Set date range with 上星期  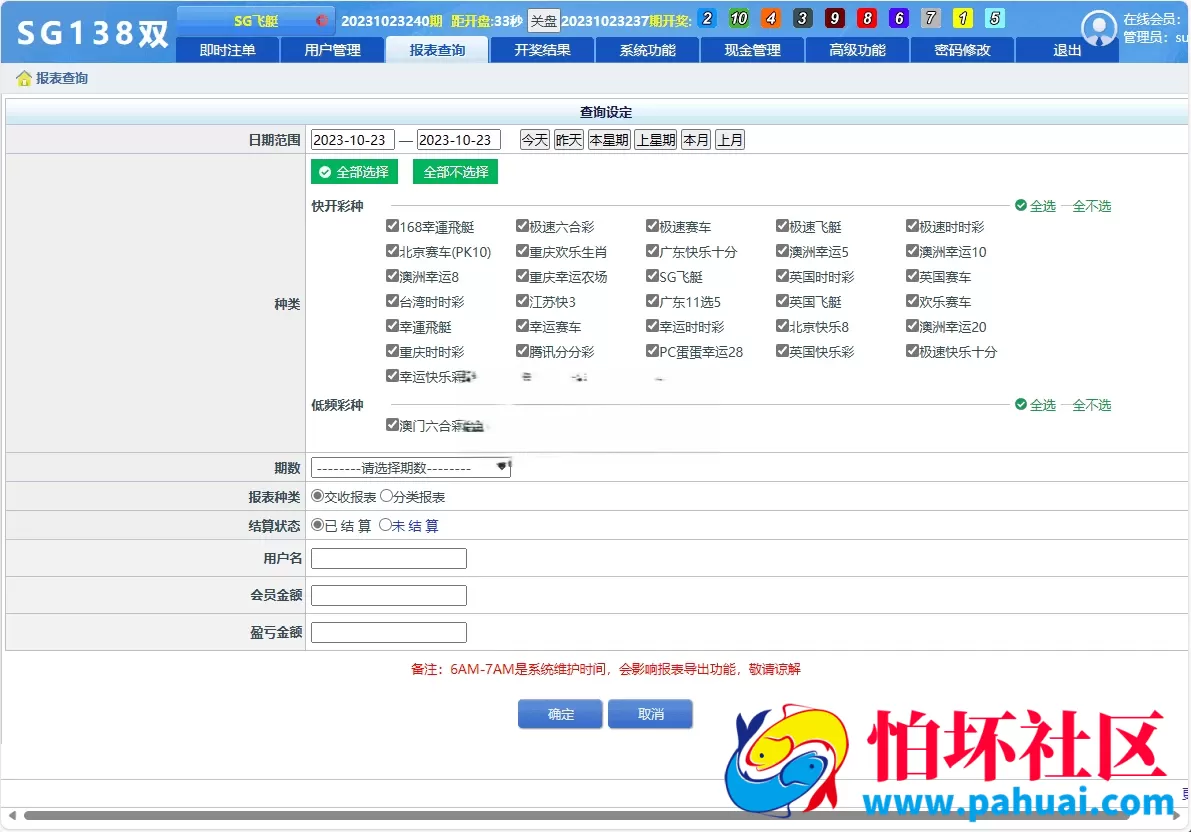click(656, 140)
